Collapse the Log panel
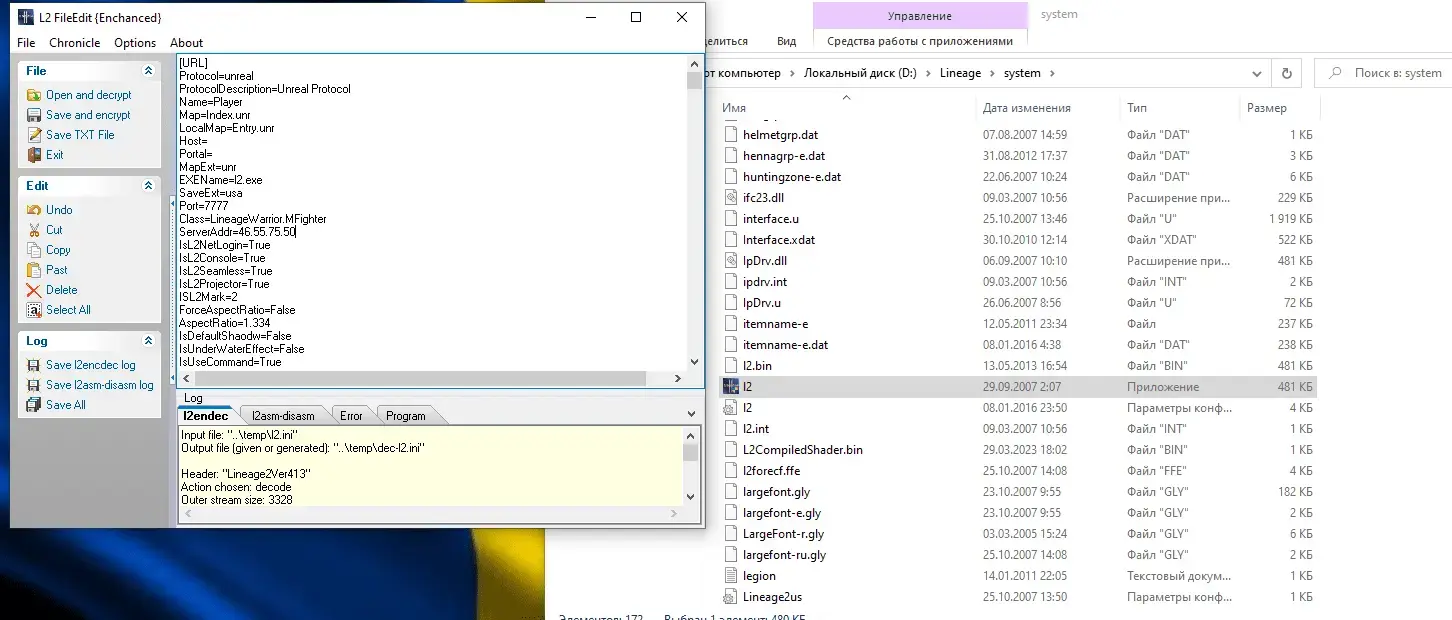The width and height of the screenshot is (1452, 620). [148, 341]
